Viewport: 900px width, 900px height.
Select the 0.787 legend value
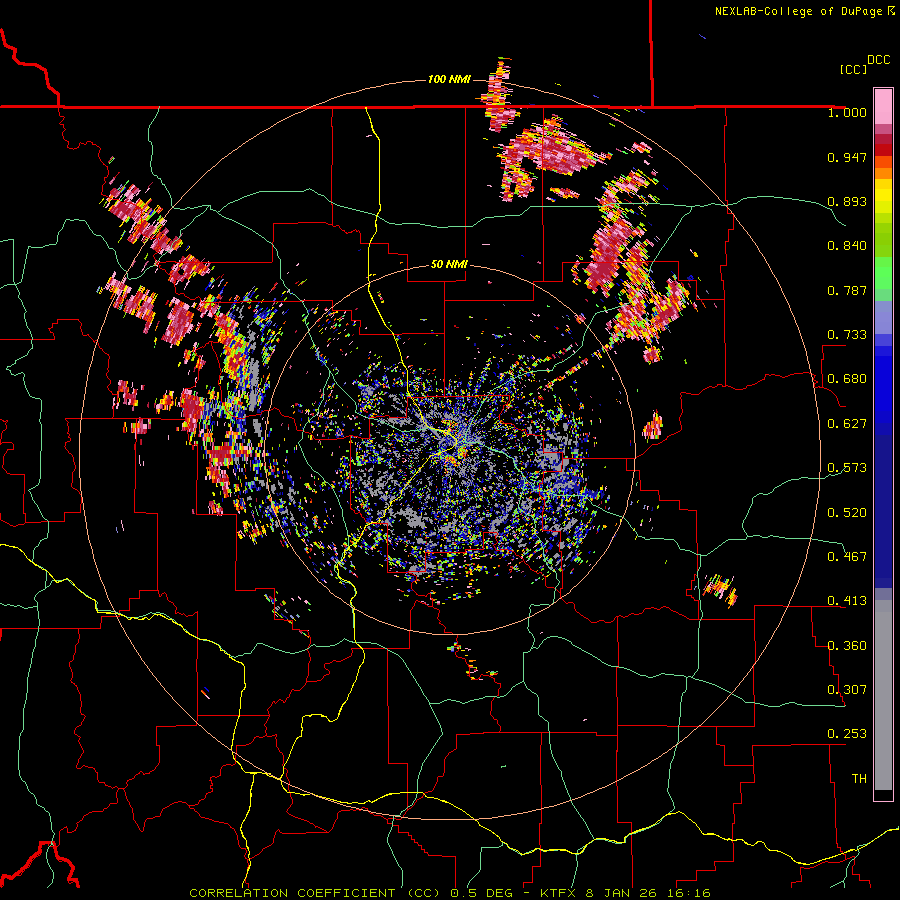[847, 290]
